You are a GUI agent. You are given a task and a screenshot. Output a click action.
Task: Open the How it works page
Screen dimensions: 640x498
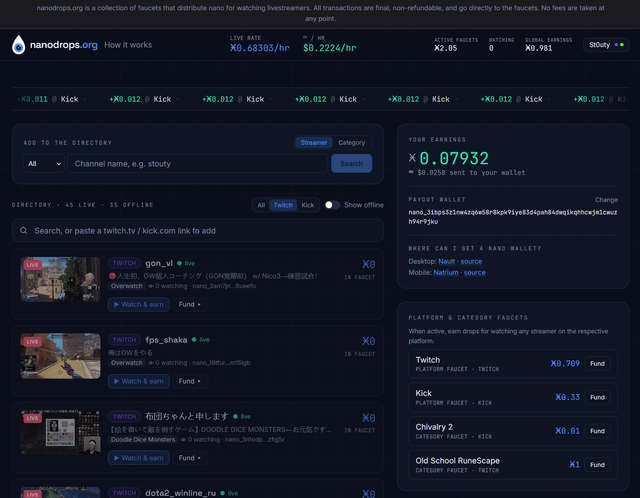click(x=128, y=45)
